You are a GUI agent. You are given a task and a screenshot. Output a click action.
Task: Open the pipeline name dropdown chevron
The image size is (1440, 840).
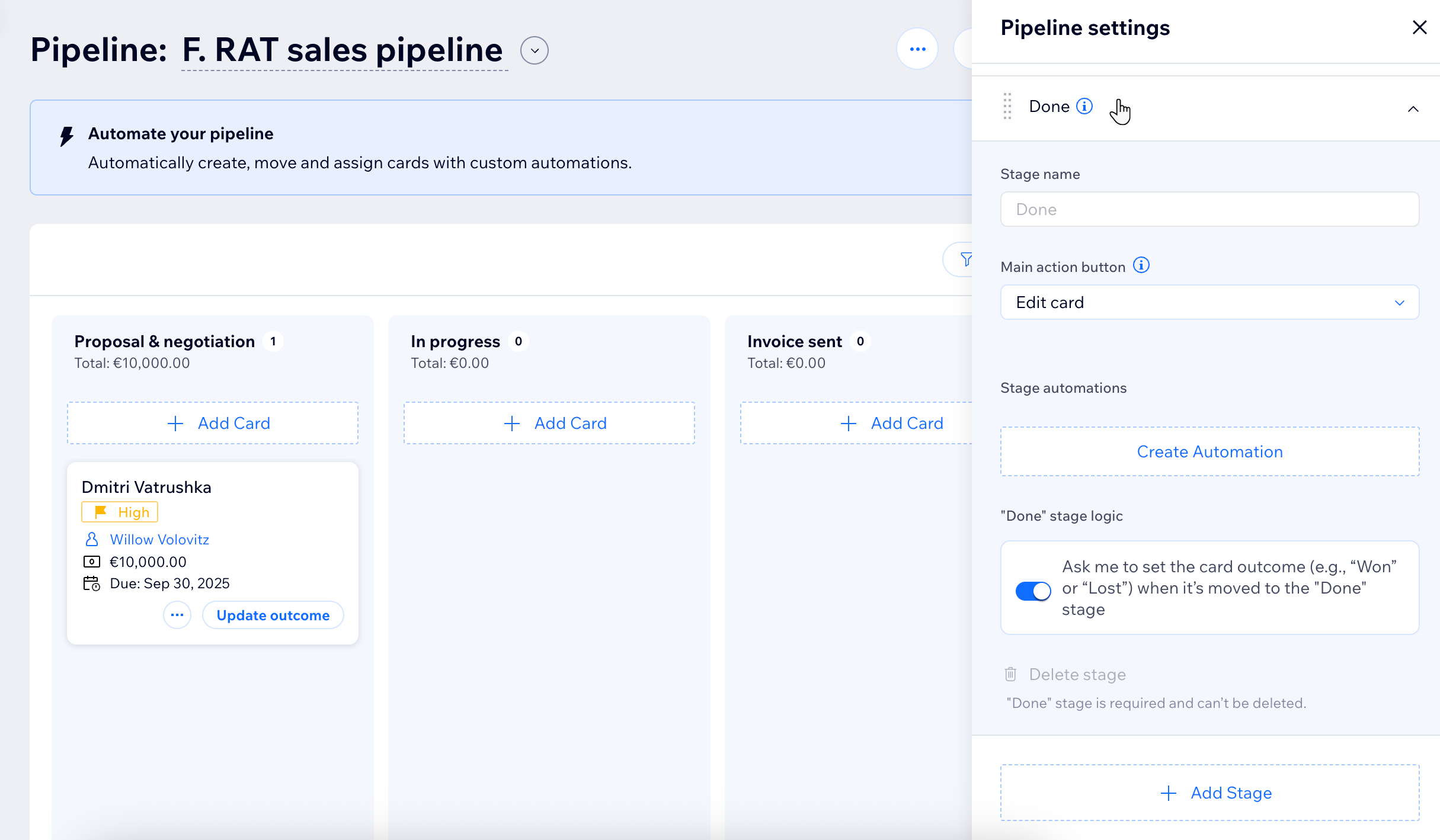pos(534,50)
